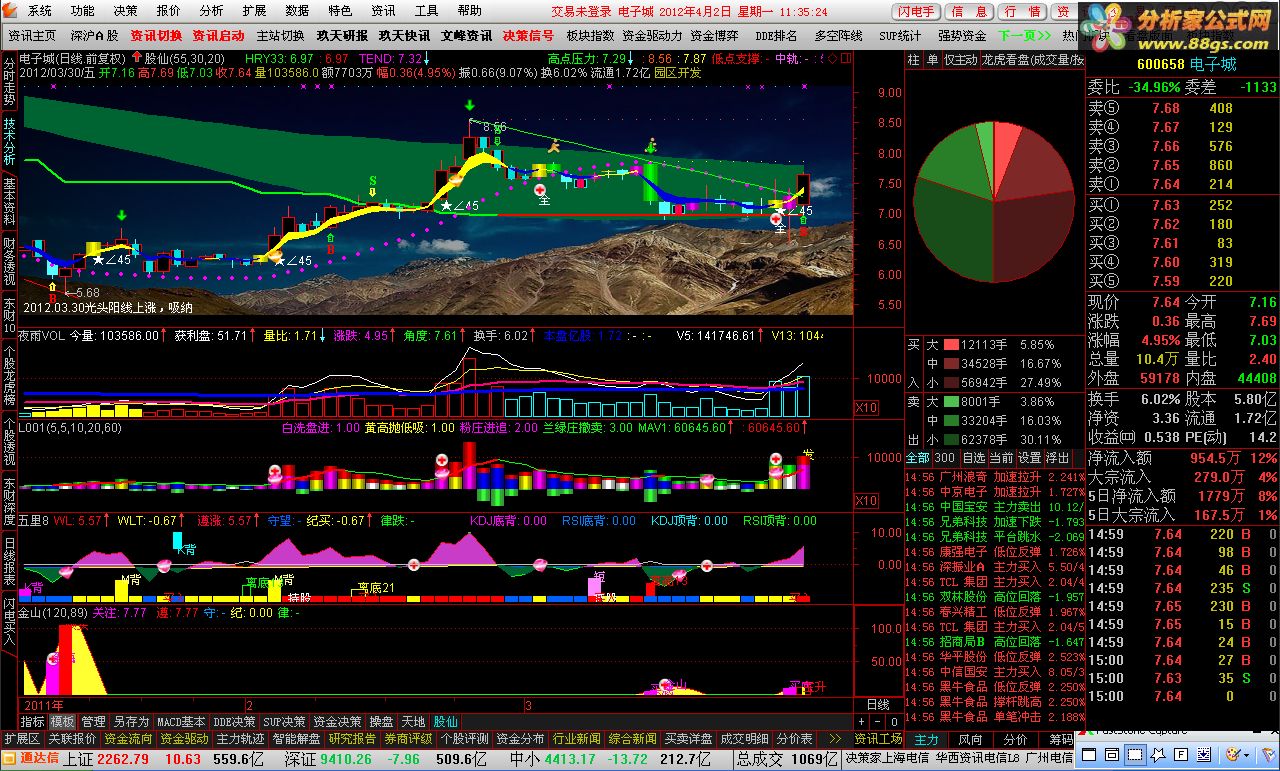Viewport: 1280px width, 771px height.
Task: Click the 研究报告 bottom tab
Action: 352,739
